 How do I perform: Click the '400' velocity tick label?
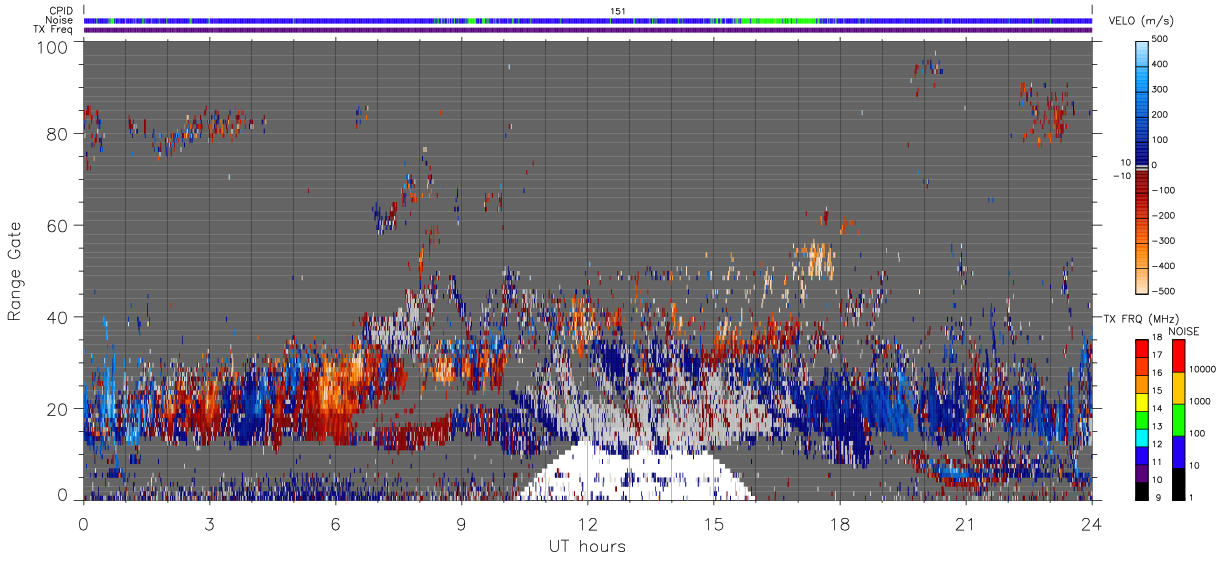(1161, 65)
